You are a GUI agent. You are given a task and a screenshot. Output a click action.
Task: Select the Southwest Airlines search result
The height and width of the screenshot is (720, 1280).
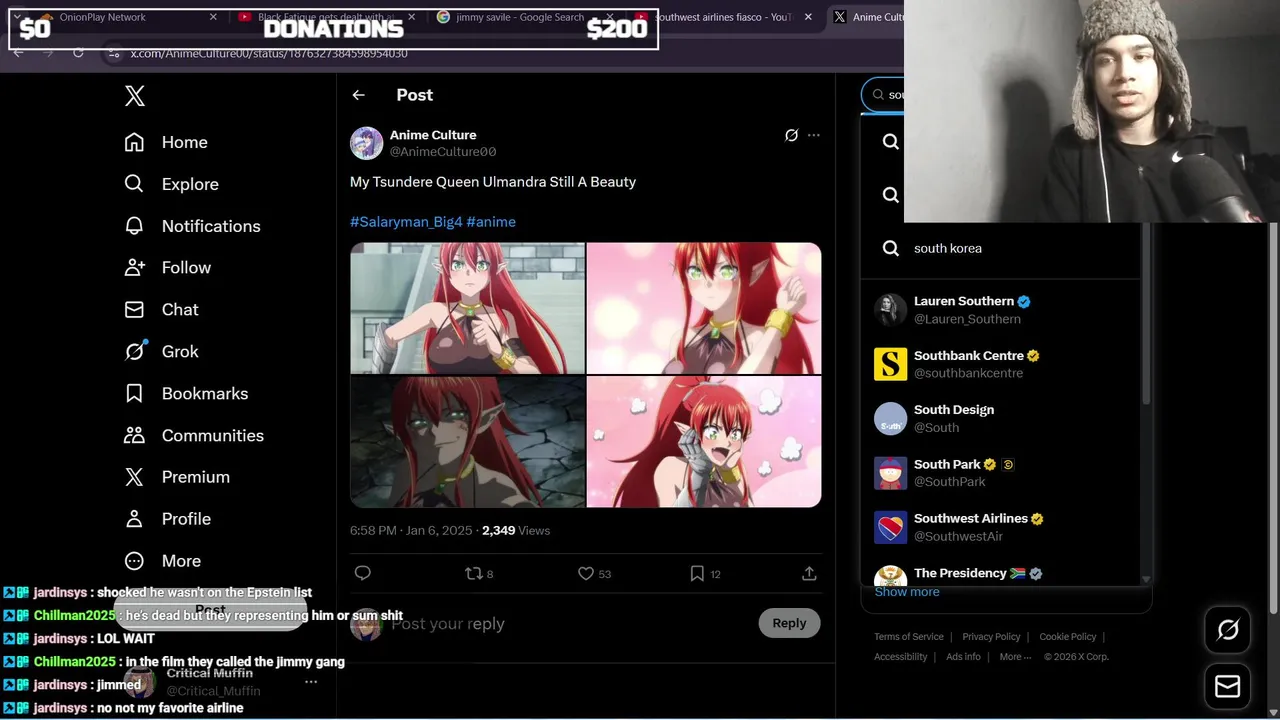1000,527
